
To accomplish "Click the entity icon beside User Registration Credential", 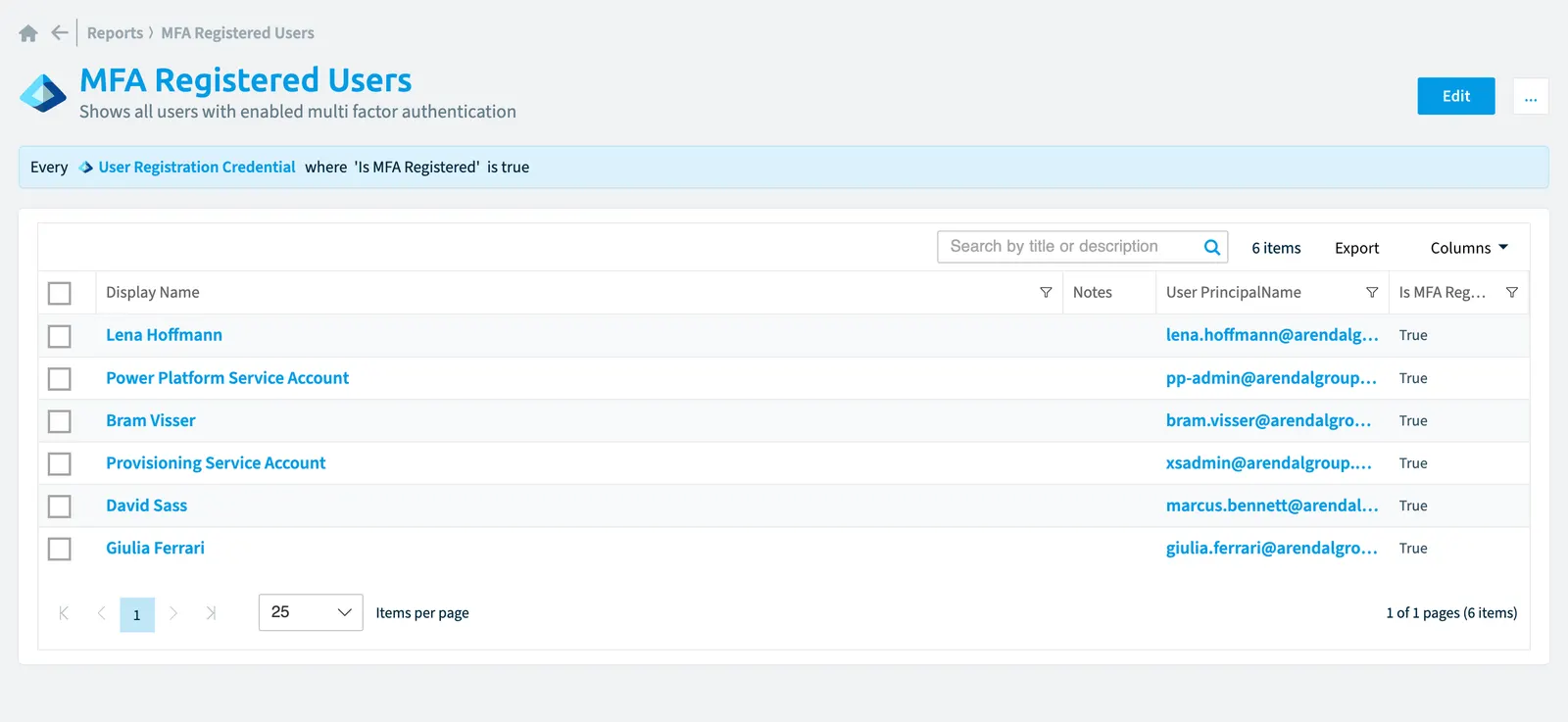I will 86,168.
